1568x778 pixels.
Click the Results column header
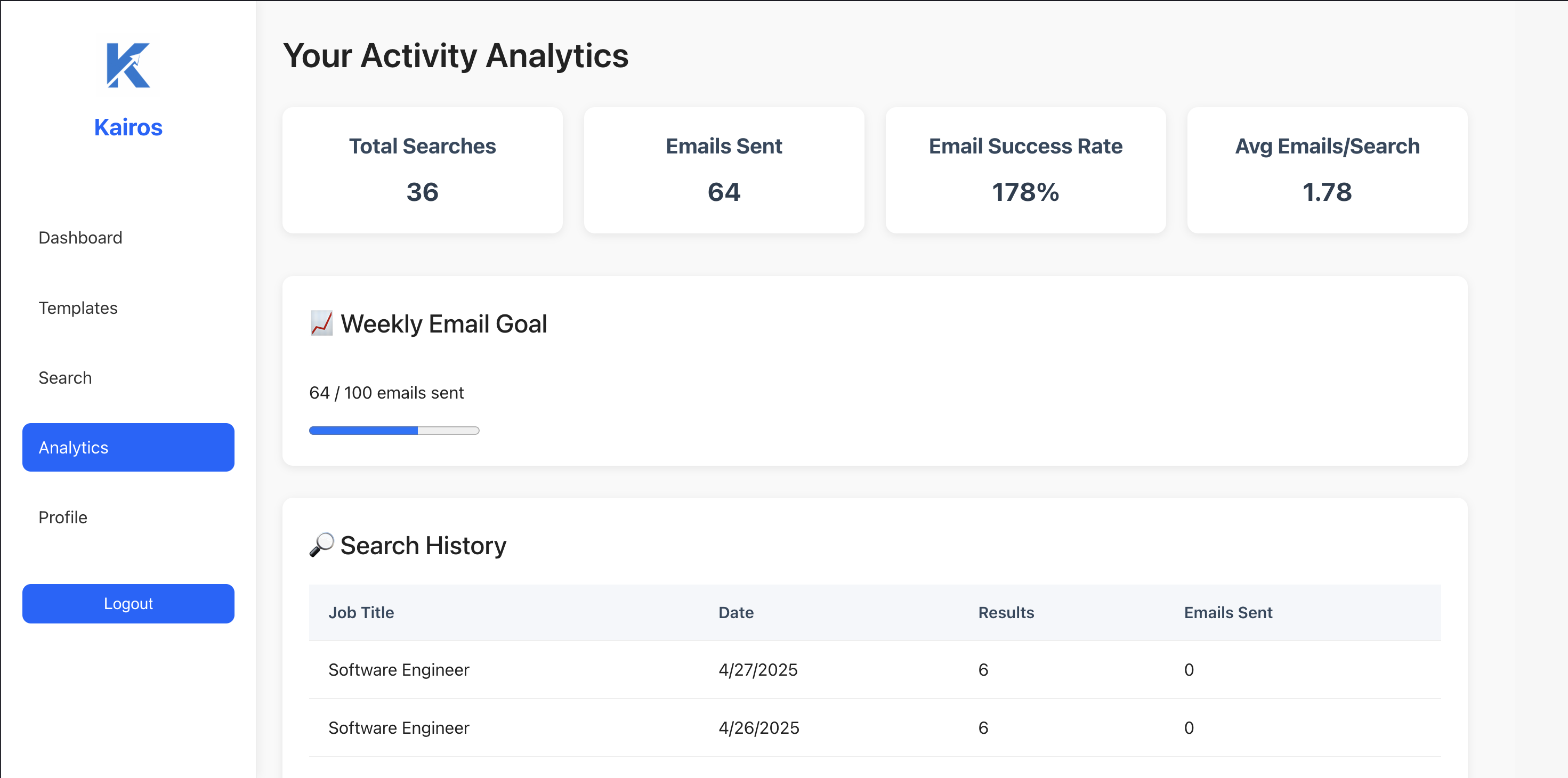tap(1006, 612)
